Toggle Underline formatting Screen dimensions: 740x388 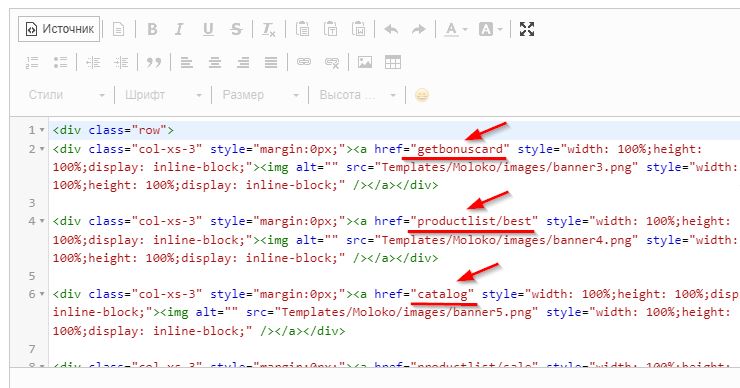(x=208, y=29)
